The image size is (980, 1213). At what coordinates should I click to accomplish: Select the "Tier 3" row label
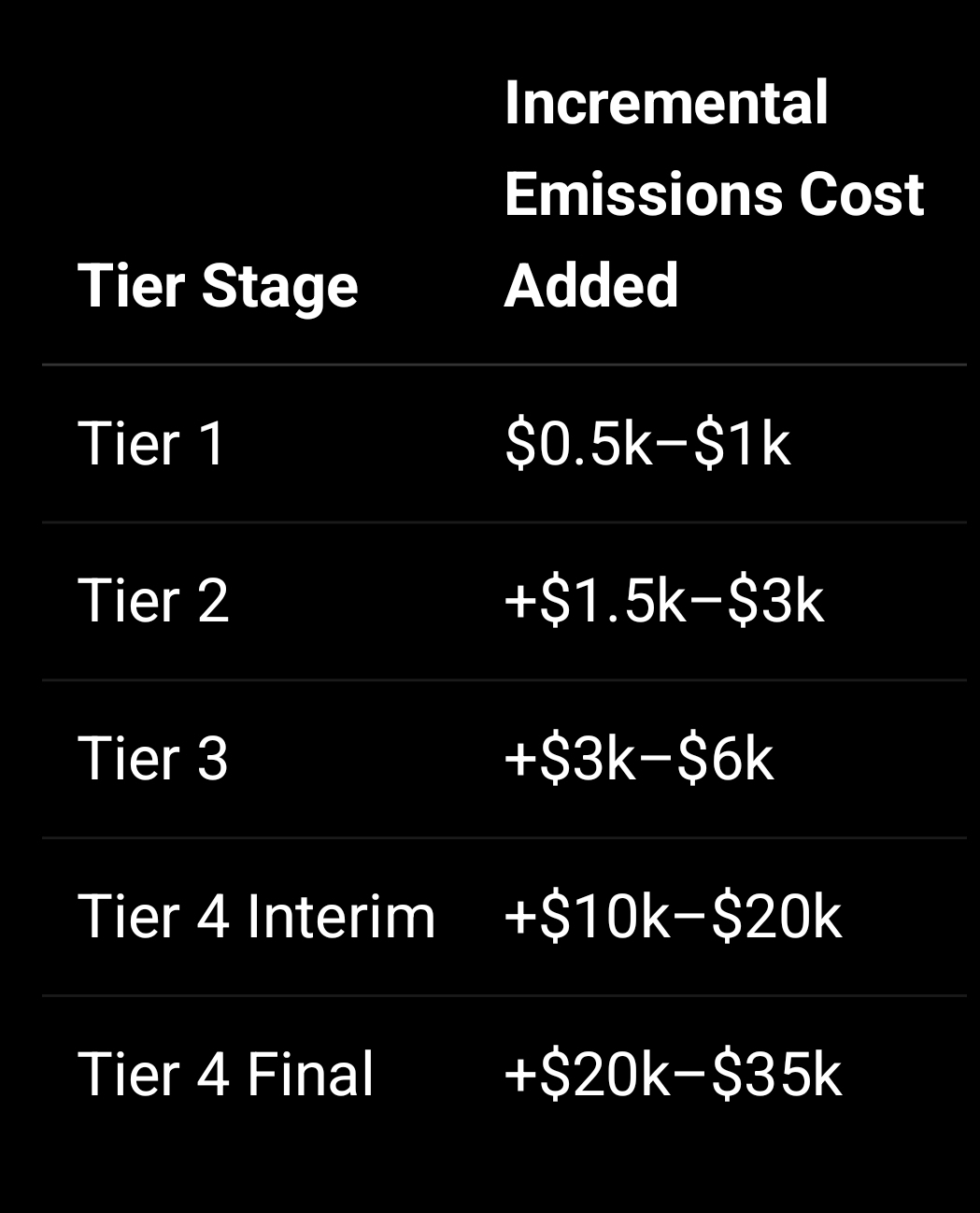pyautogui.click(x=153, y=758)
